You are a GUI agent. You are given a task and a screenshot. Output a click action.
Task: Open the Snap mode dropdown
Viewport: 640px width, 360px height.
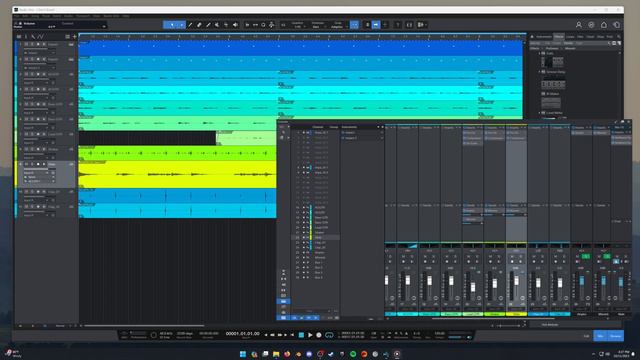[x=338, y=25]
